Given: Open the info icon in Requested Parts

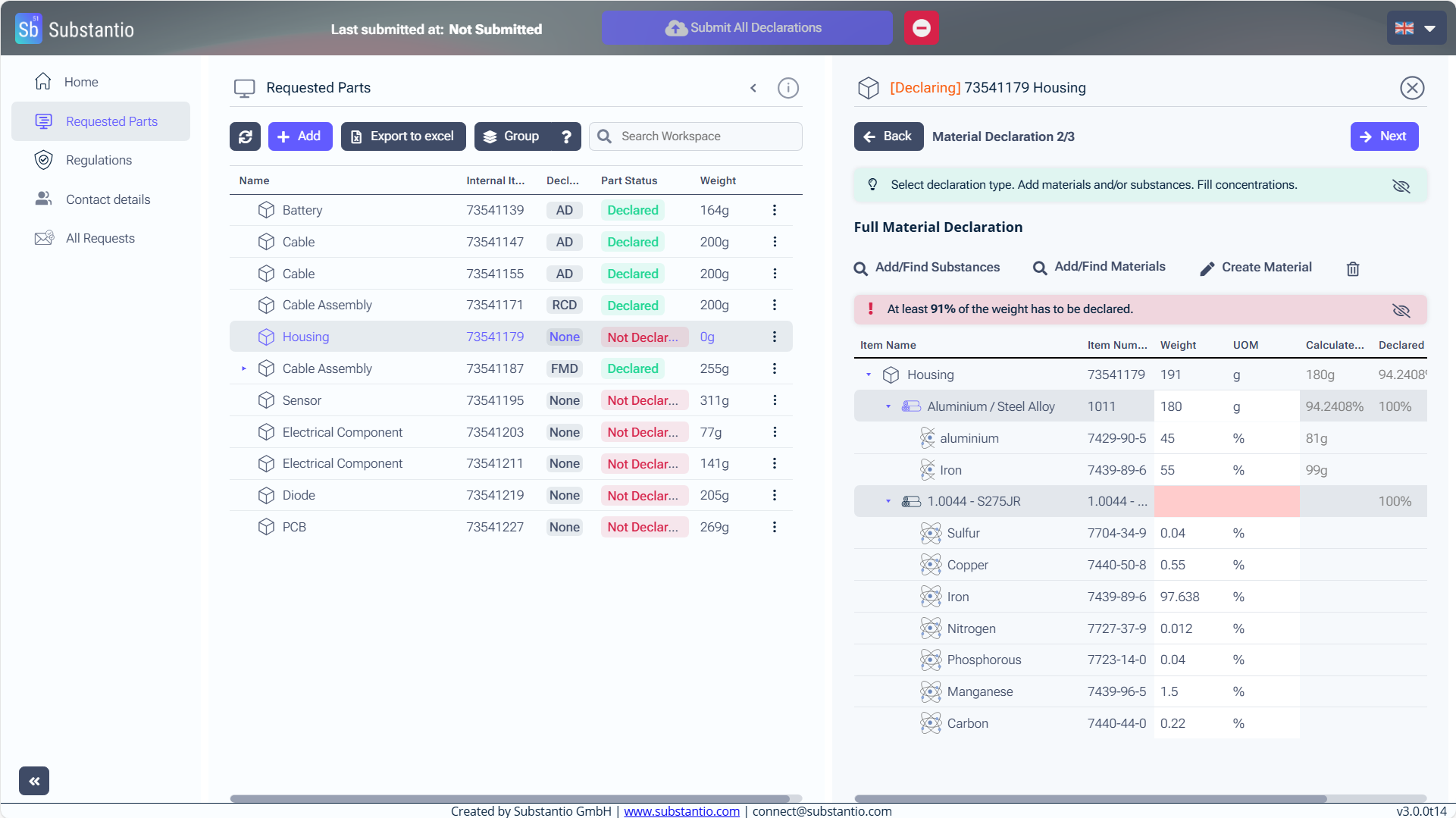Looking at the screenshot, I should click(787, 88).
